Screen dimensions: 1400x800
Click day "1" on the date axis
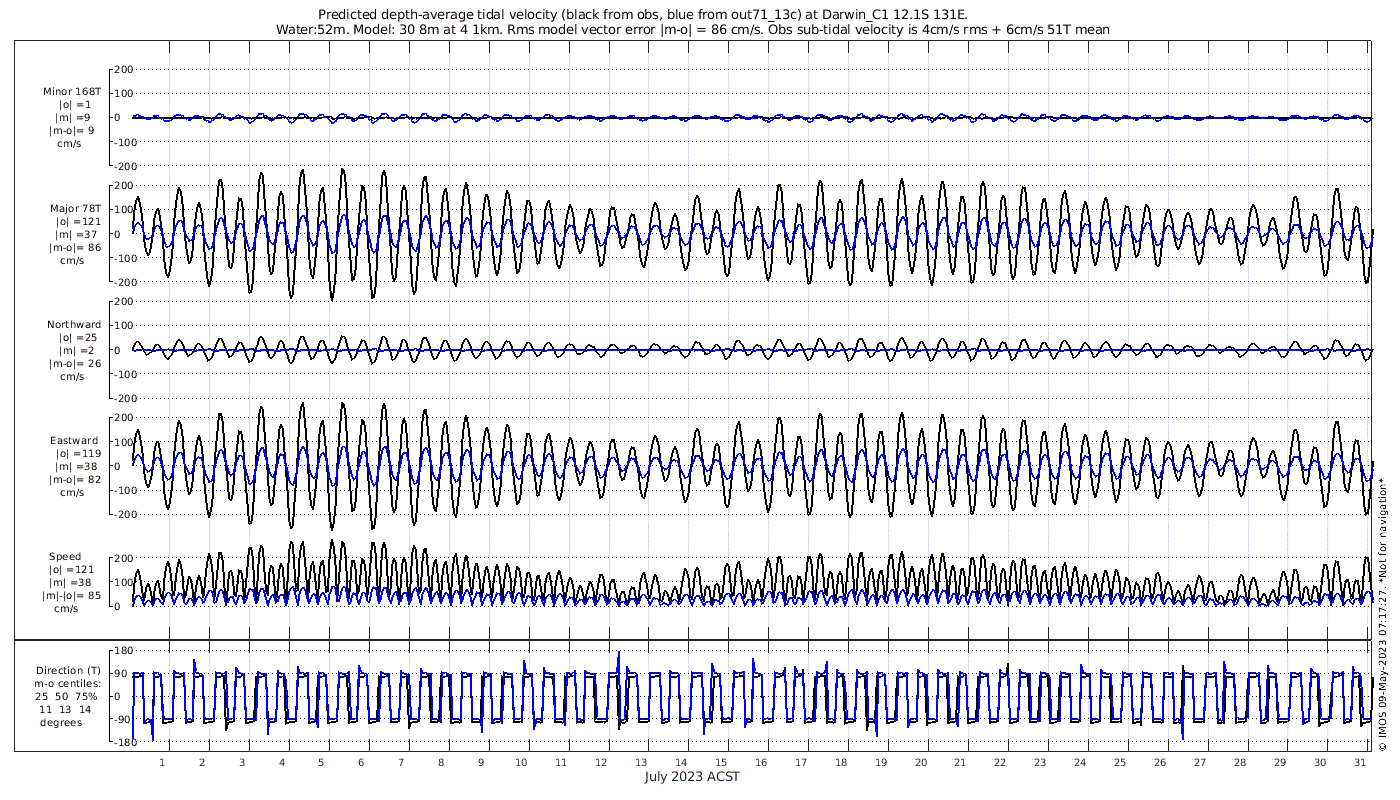(x=163, y=762)
